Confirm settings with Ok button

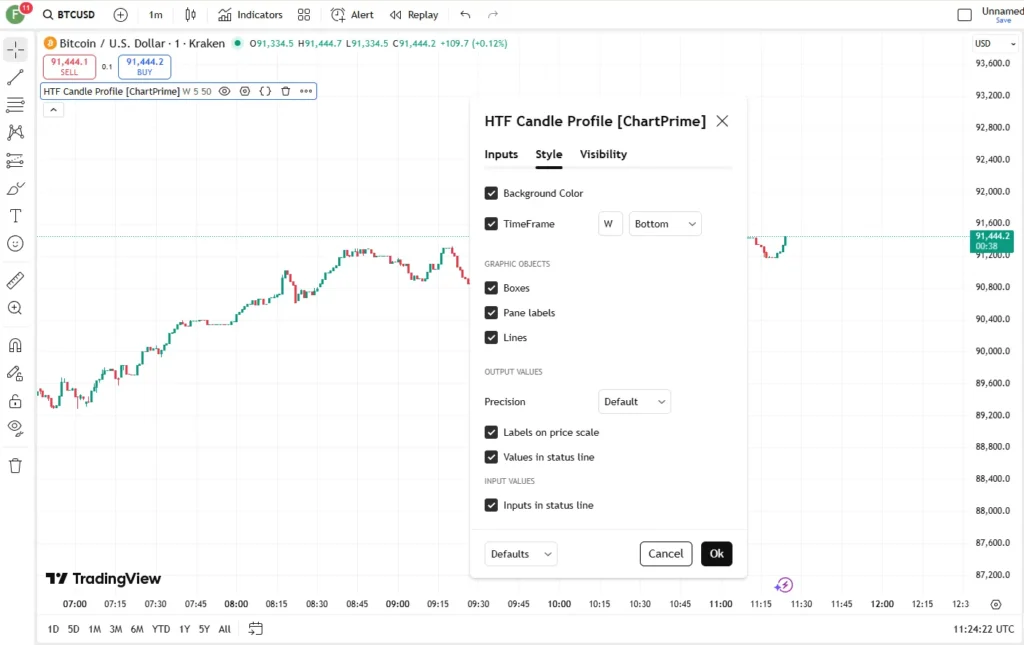coord(716,554)
